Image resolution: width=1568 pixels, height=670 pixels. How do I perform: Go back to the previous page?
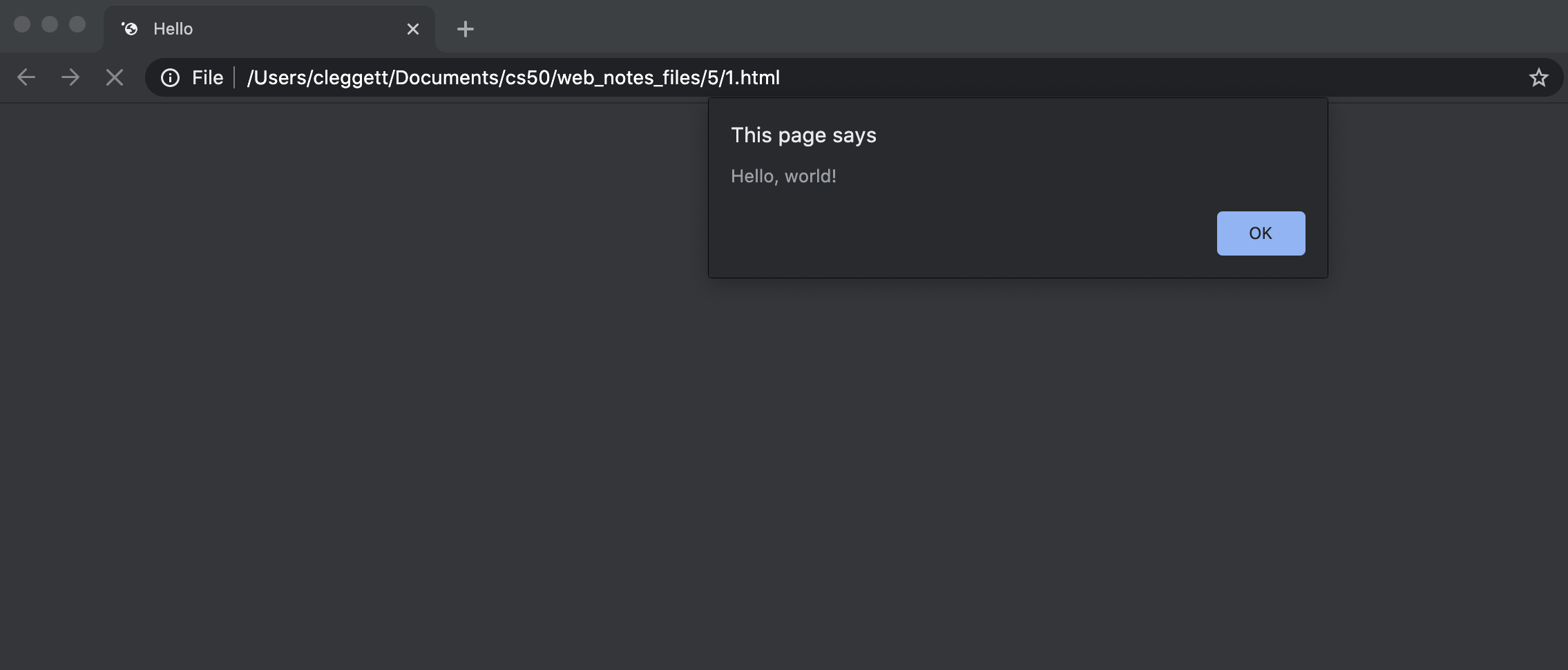(26, 77)
